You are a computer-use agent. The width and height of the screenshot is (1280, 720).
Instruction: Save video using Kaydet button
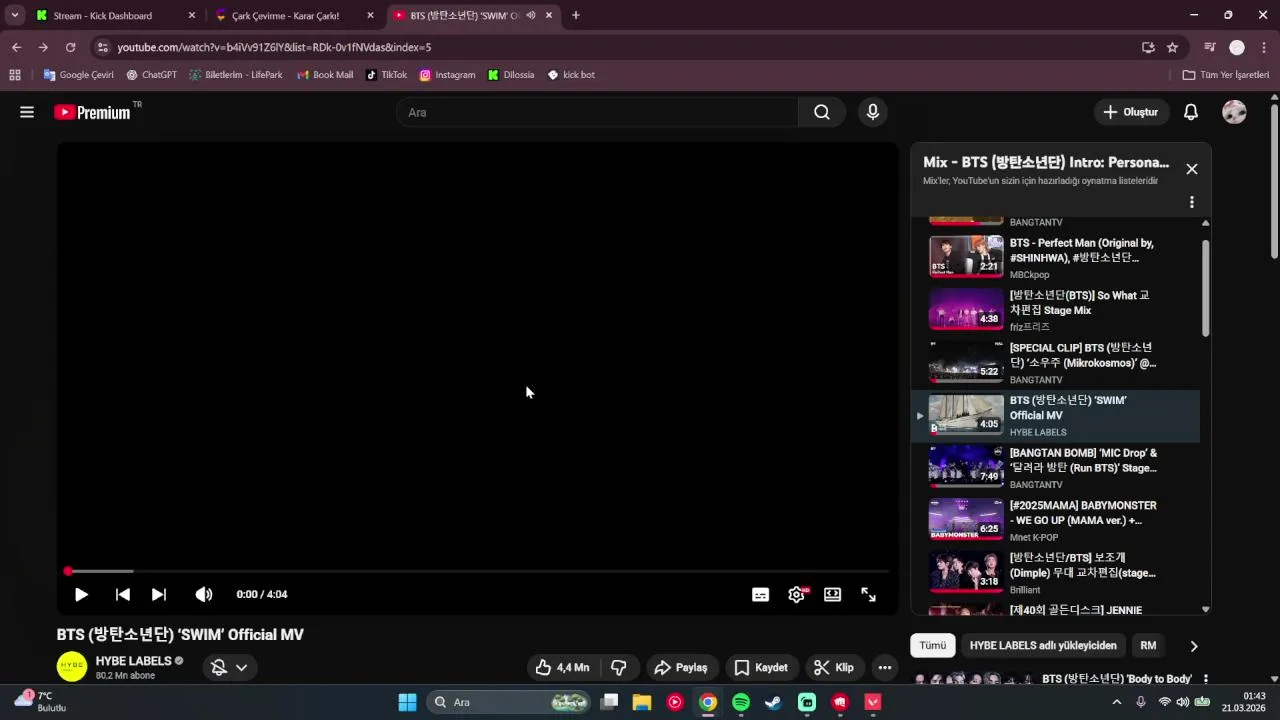(761, 667)
